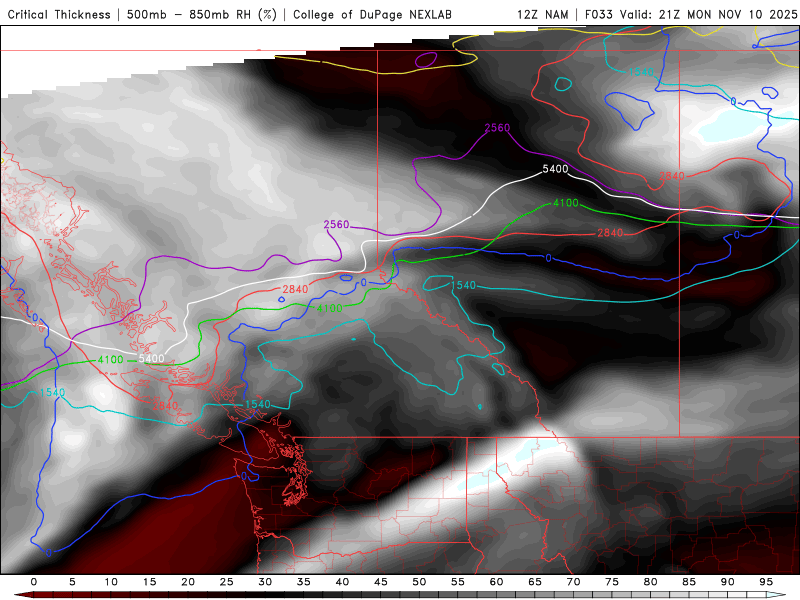Click the colorbar scale label "80"
Screen dimensions: 800x600
(651, 582)
